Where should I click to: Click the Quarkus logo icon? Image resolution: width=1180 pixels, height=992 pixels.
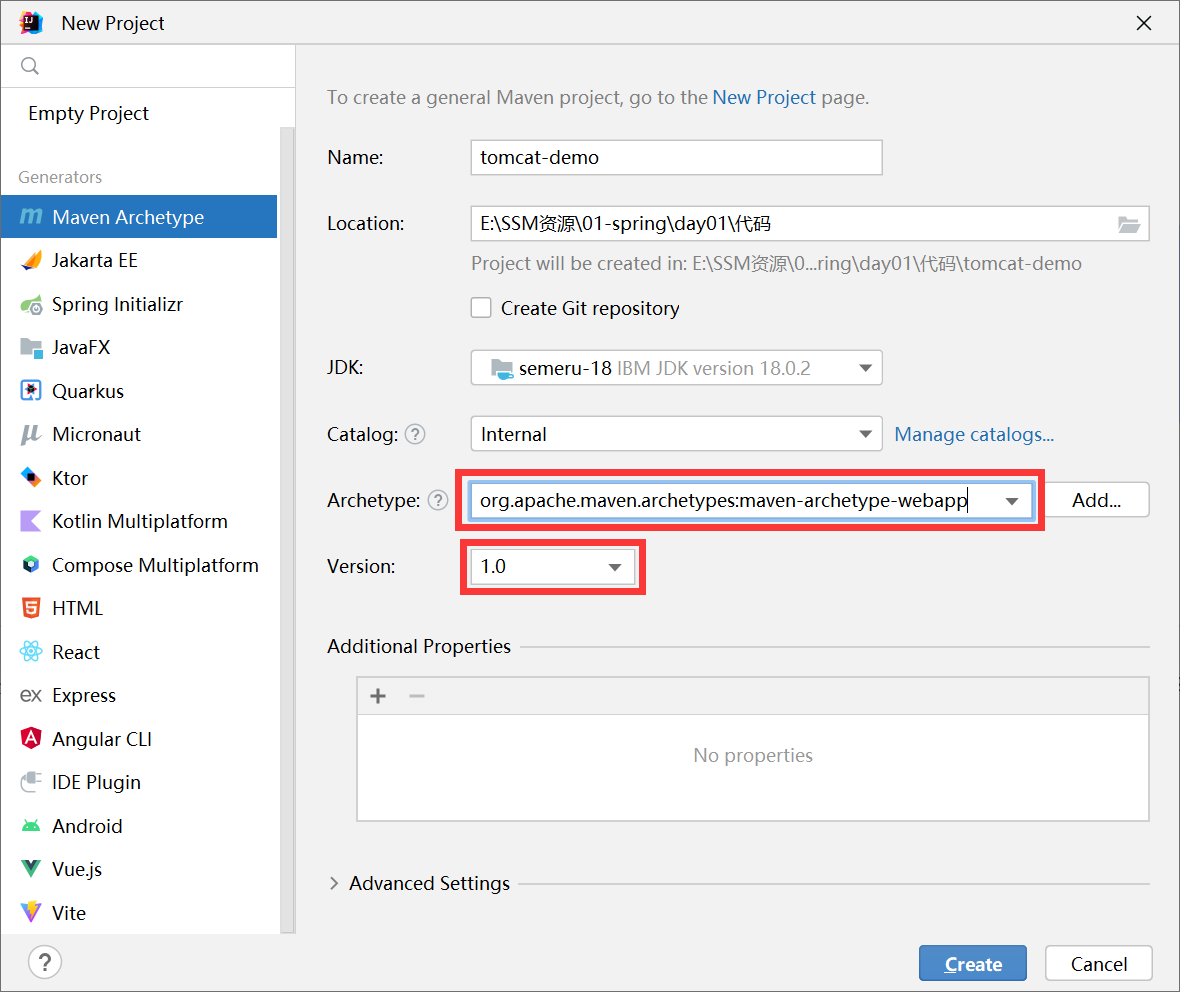[x=31, y=391]
